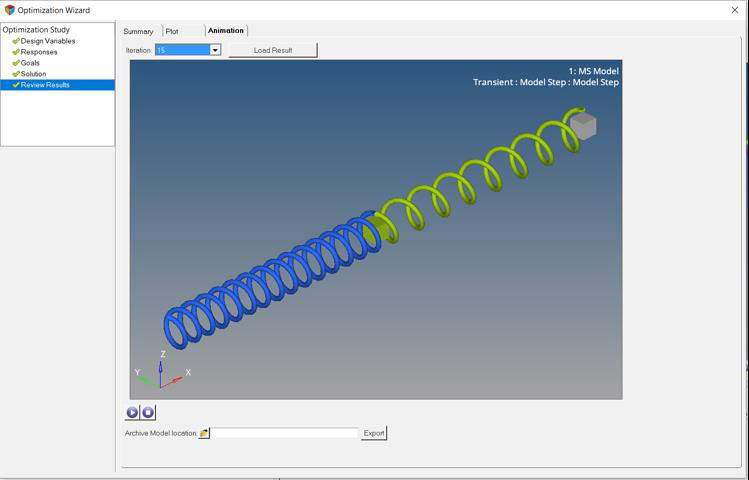Image resolution: width=749 pixels, height=480 pixels.
Task: Open the Iteration dropdown list
Action: [x=215, y=50]
